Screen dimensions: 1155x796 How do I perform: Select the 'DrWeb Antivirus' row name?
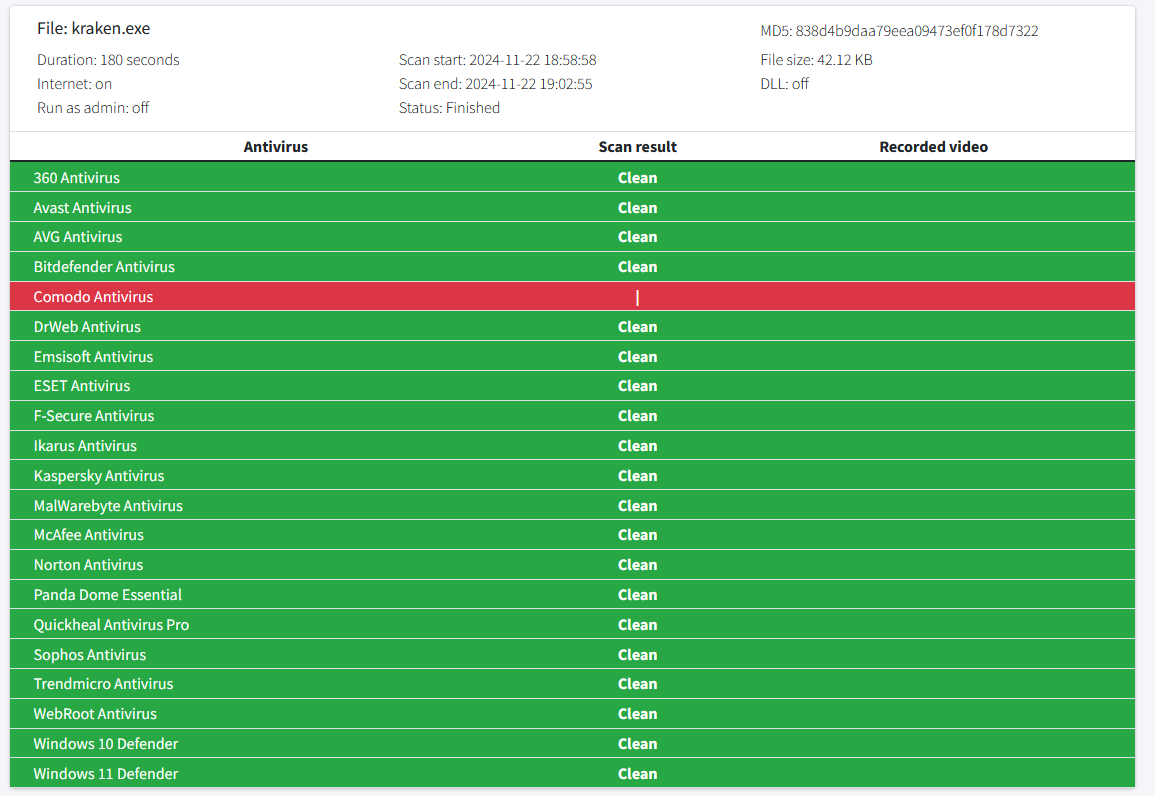point(87,326)
